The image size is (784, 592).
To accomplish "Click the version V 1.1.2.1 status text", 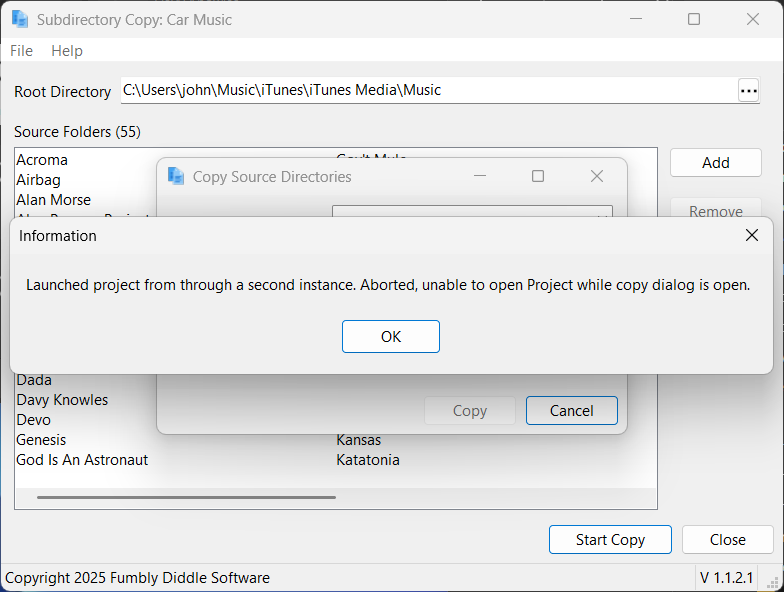I will click(x=726, y=578).
